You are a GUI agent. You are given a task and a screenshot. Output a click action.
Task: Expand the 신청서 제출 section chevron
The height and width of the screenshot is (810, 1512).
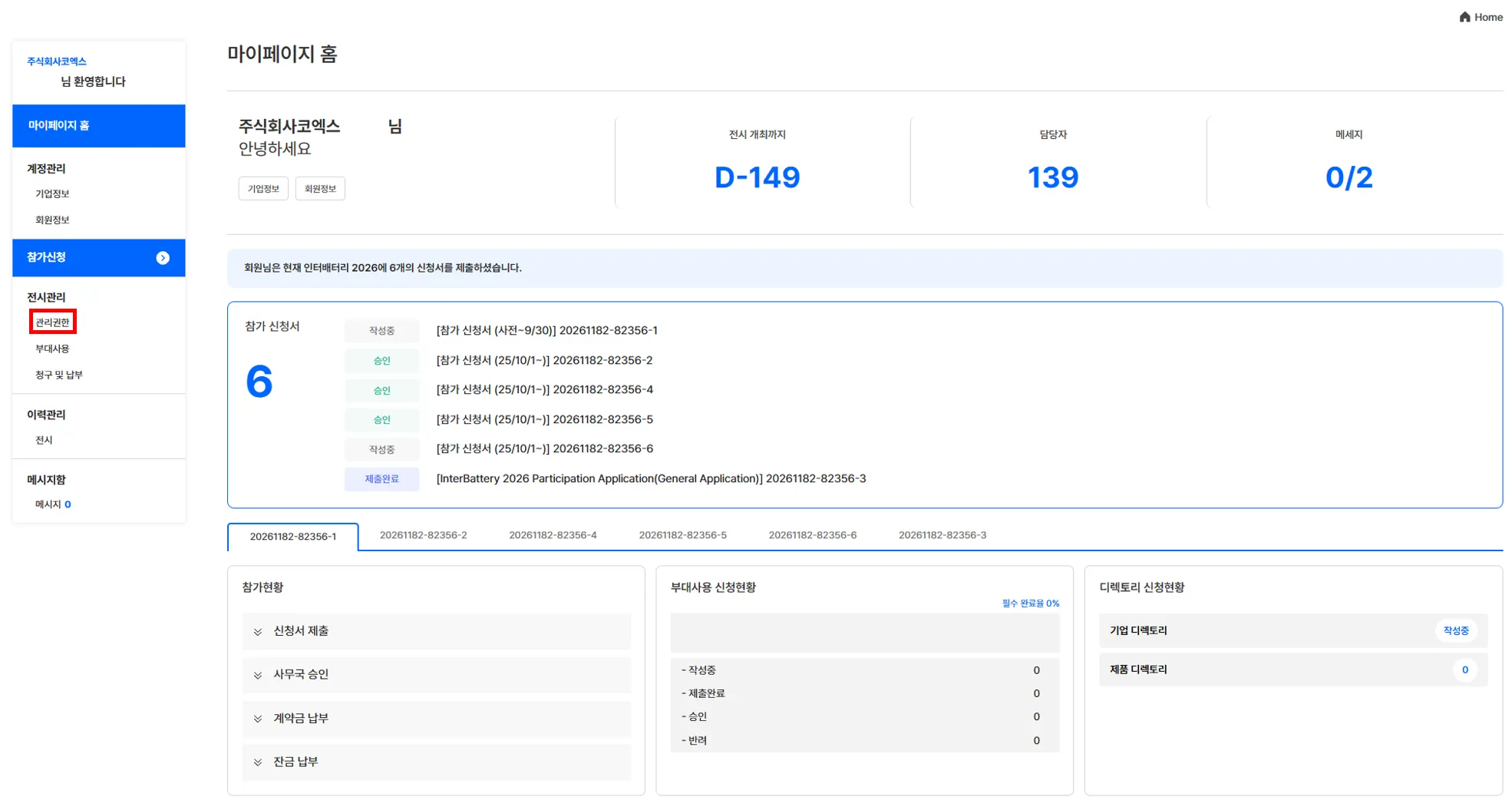tap(258, 632)
